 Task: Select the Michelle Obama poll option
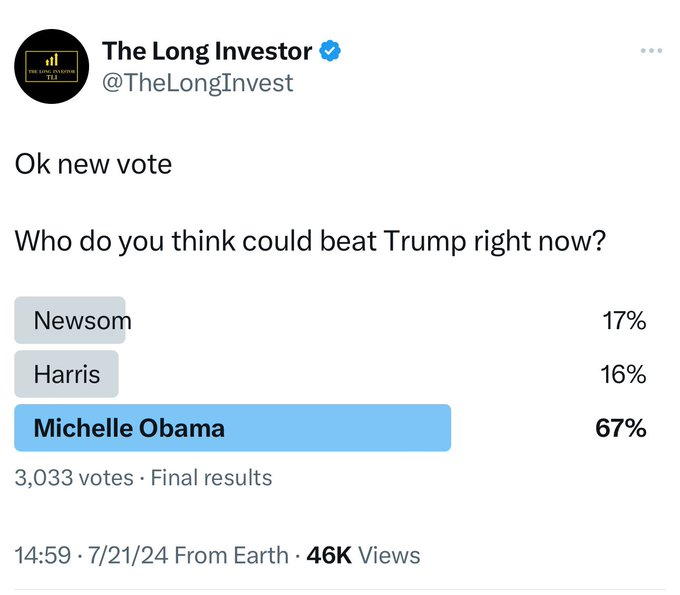coord(129,429)
